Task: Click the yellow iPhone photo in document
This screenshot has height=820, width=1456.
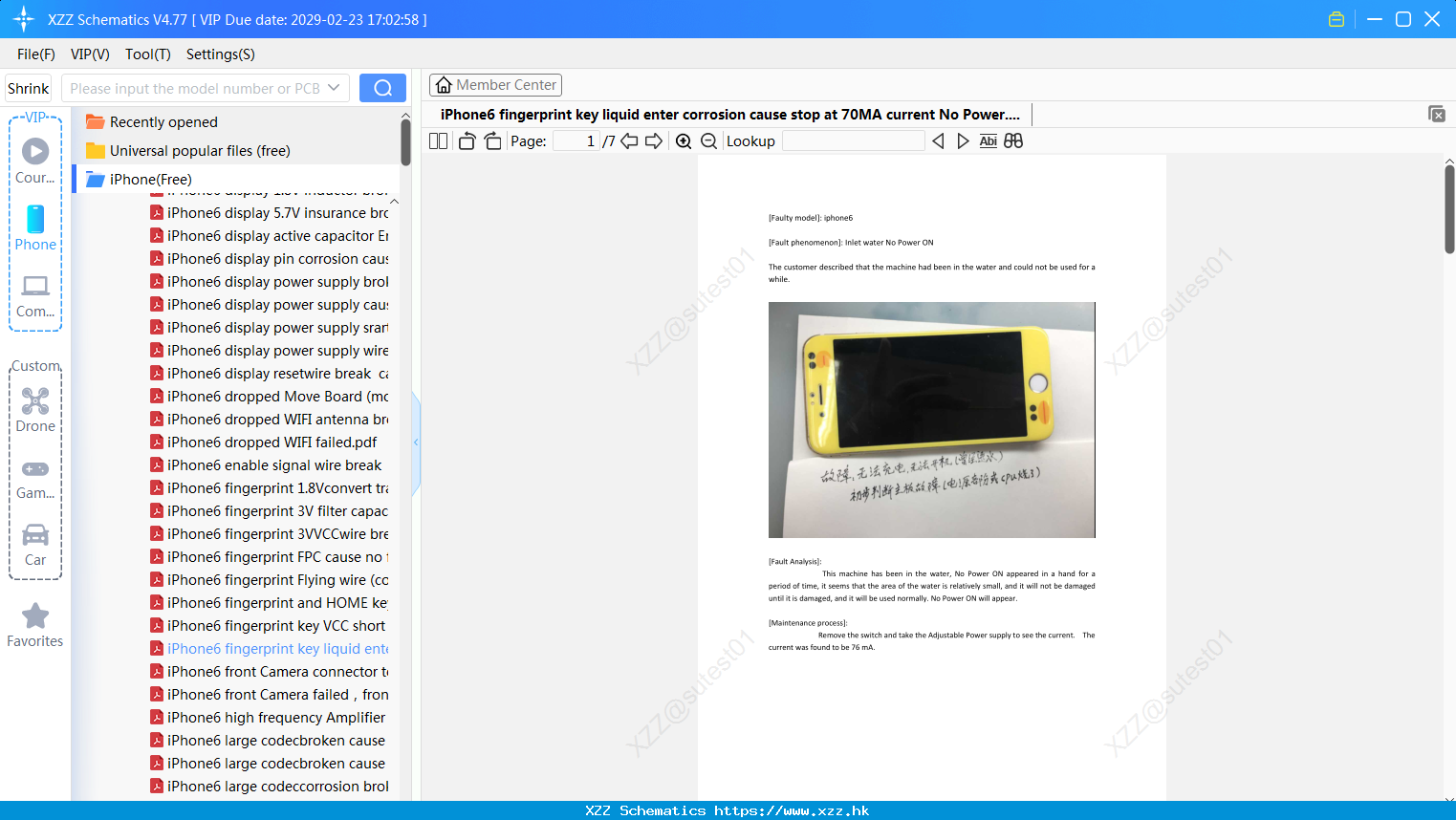Action: (x=931, y=420)
